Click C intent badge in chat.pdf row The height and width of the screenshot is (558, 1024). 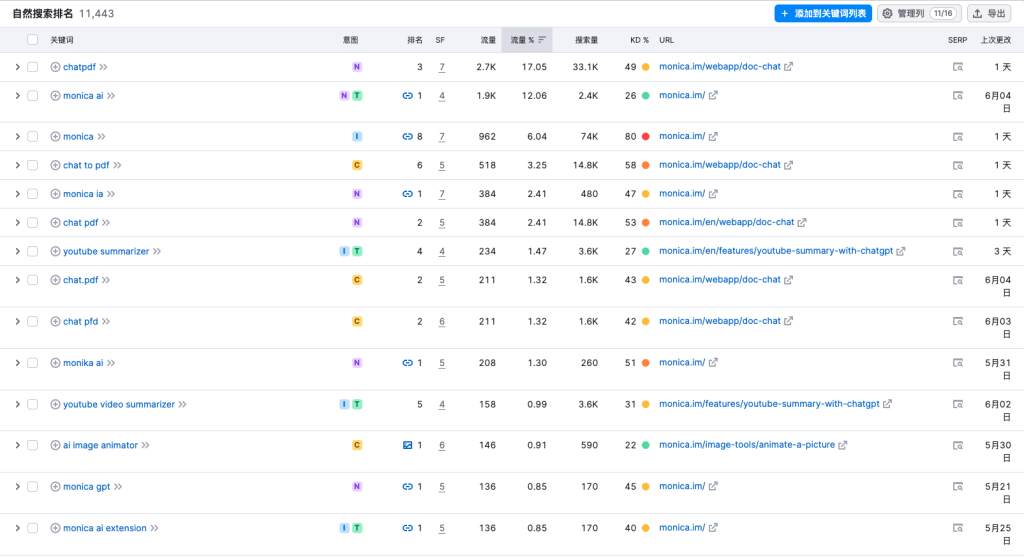[x=357, y=280]
